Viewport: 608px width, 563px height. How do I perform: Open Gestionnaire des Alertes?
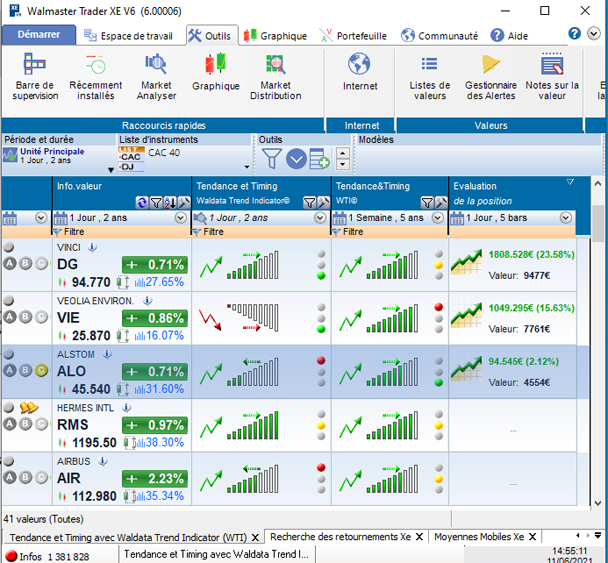(491, 76)
